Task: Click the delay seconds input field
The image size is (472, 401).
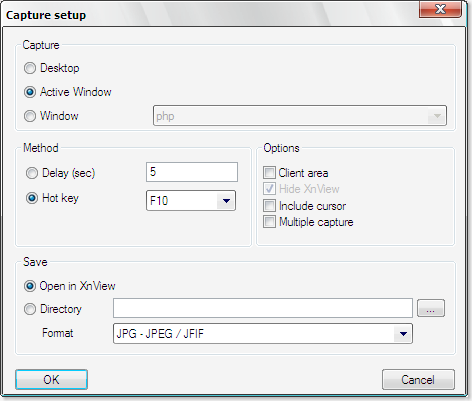Action: [192, 172]
